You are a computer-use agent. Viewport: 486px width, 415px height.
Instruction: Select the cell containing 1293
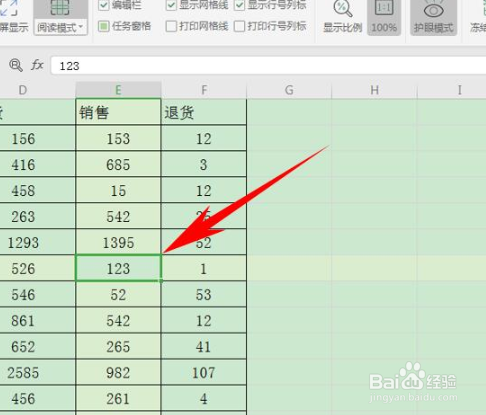37,242
